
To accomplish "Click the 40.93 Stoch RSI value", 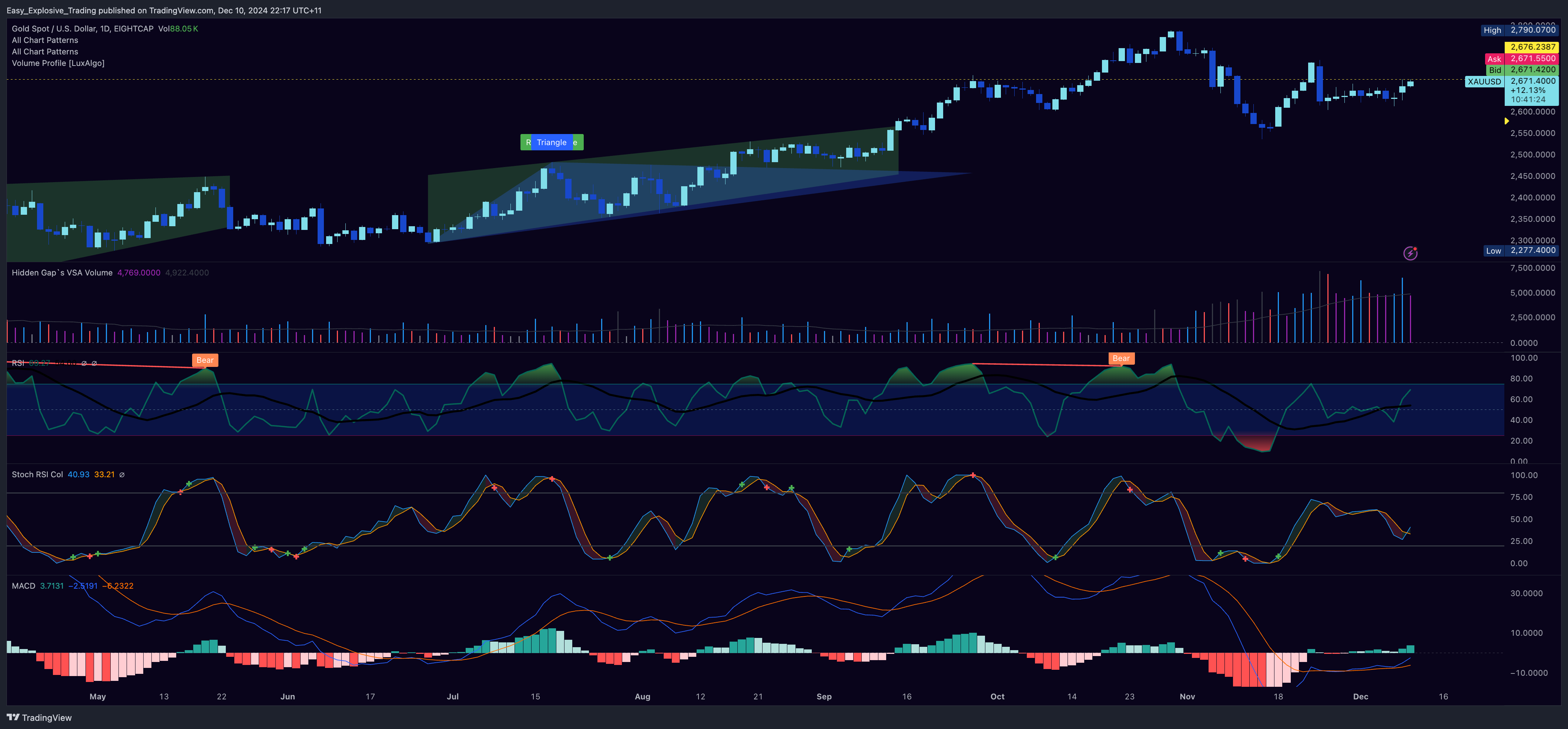I will pos(78,475).
